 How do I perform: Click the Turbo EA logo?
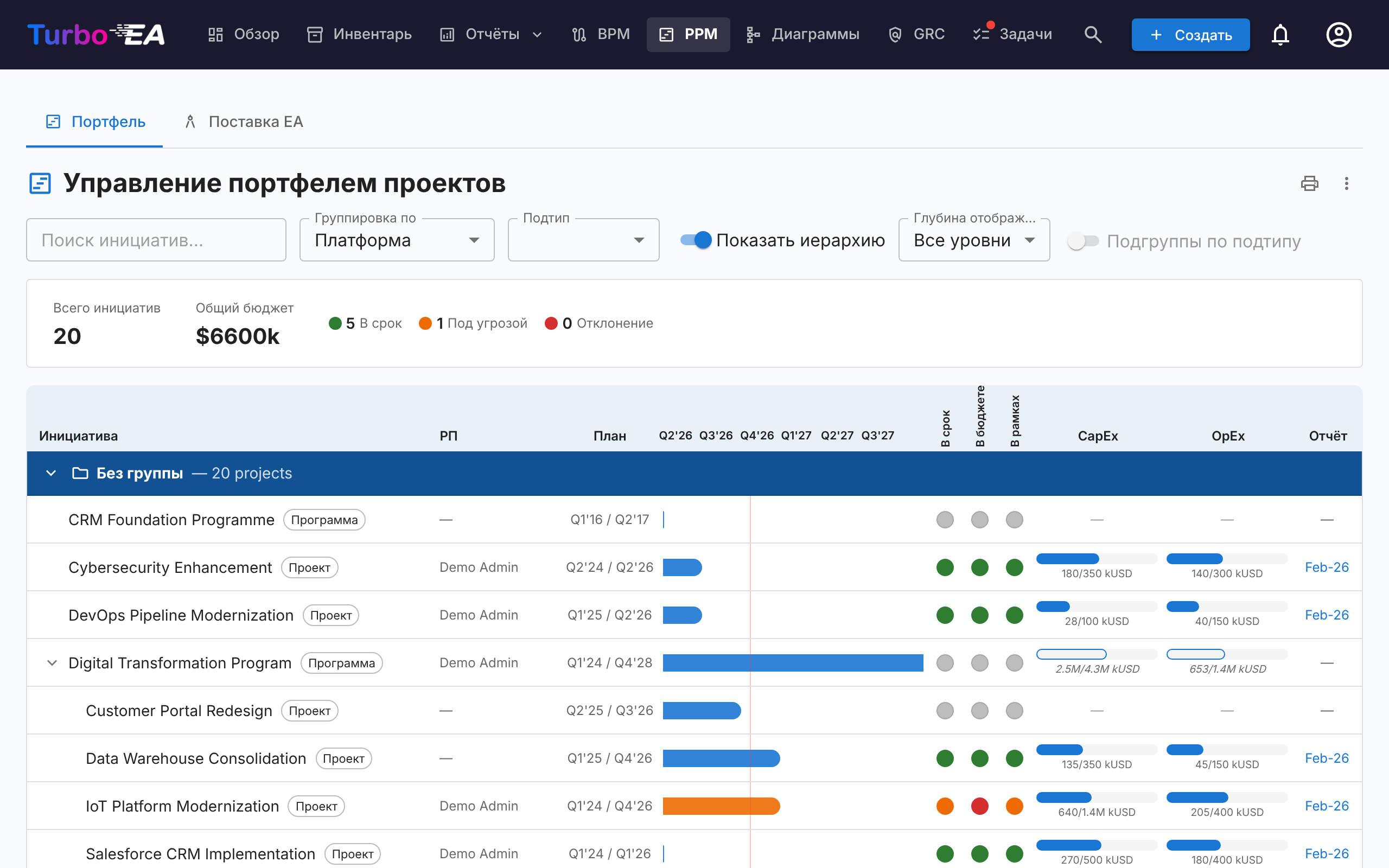pos(96,34)
